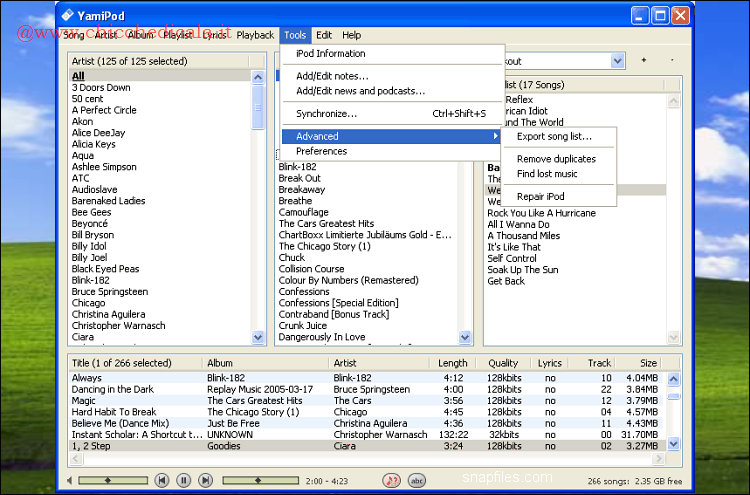Click the red music note icon

(393, 481)
